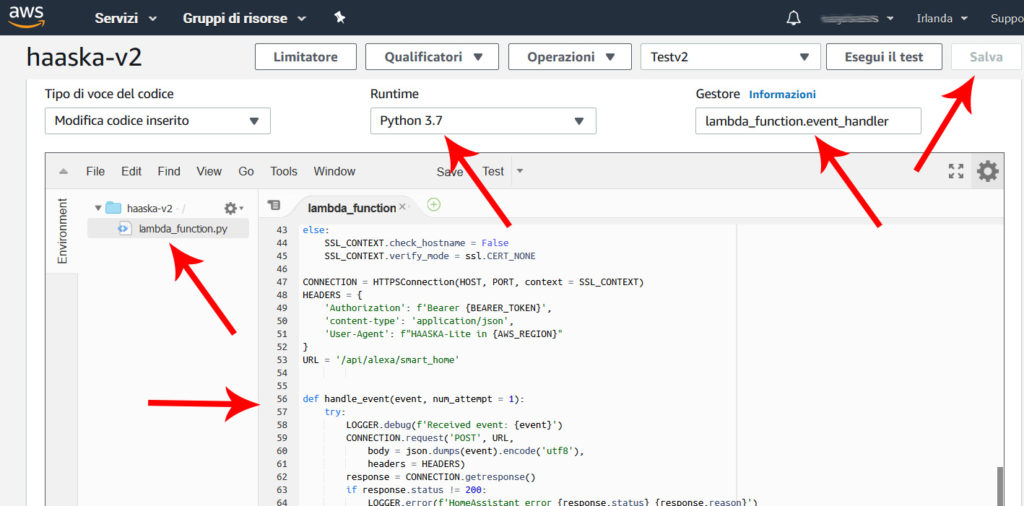Viewport: 1024px width, 506px height.
Task: Open the arrow next to Test
Action: [x=520, y=171]
